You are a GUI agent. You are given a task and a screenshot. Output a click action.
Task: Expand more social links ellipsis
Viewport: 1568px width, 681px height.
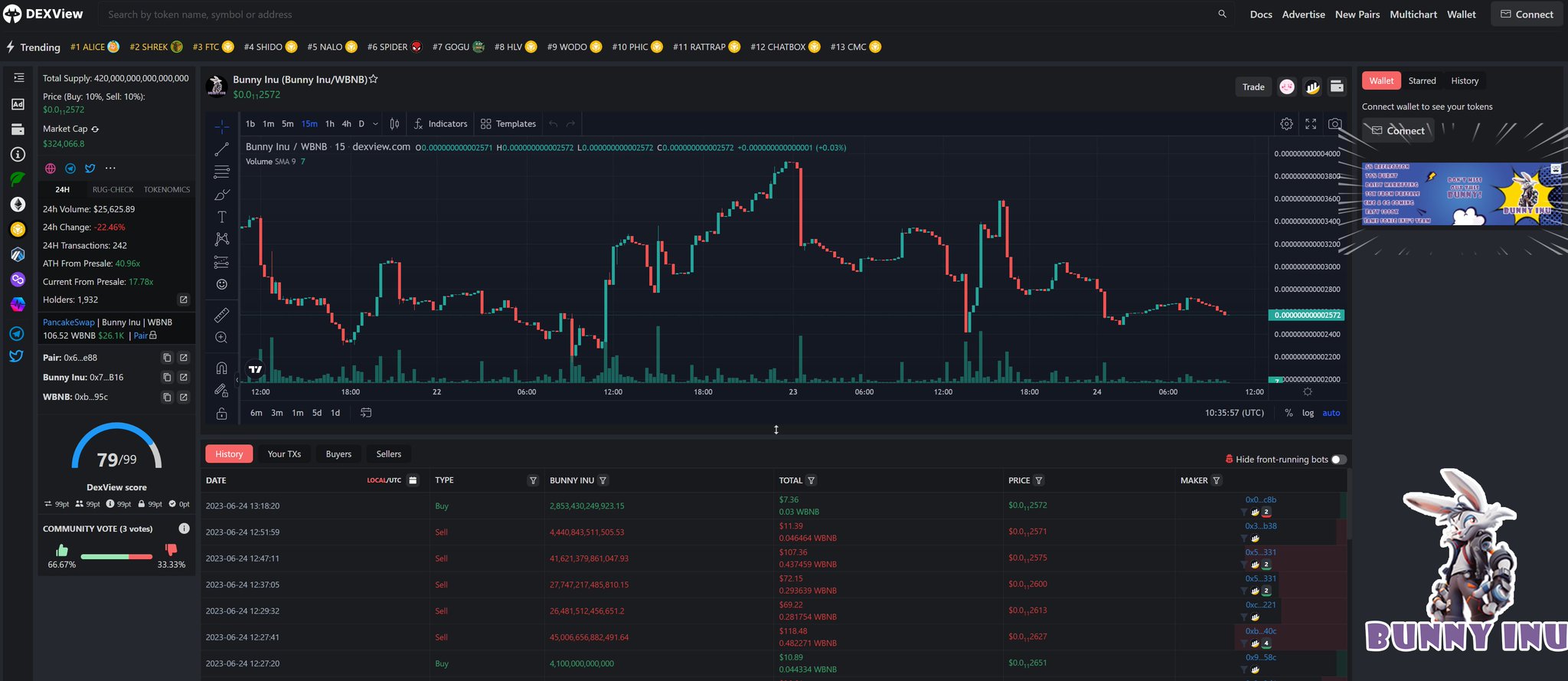(x=110, y=168)
